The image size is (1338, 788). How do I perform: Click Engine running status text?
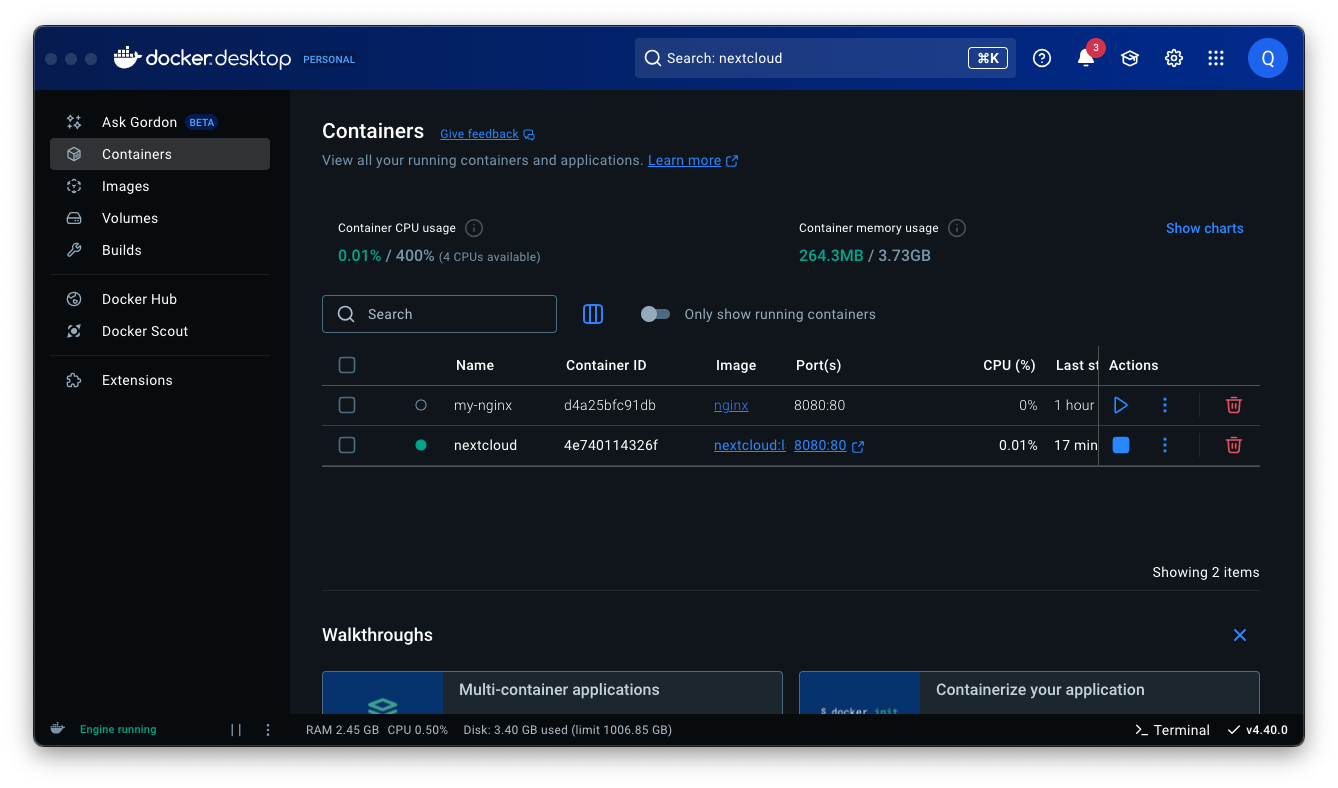point(118,730)
